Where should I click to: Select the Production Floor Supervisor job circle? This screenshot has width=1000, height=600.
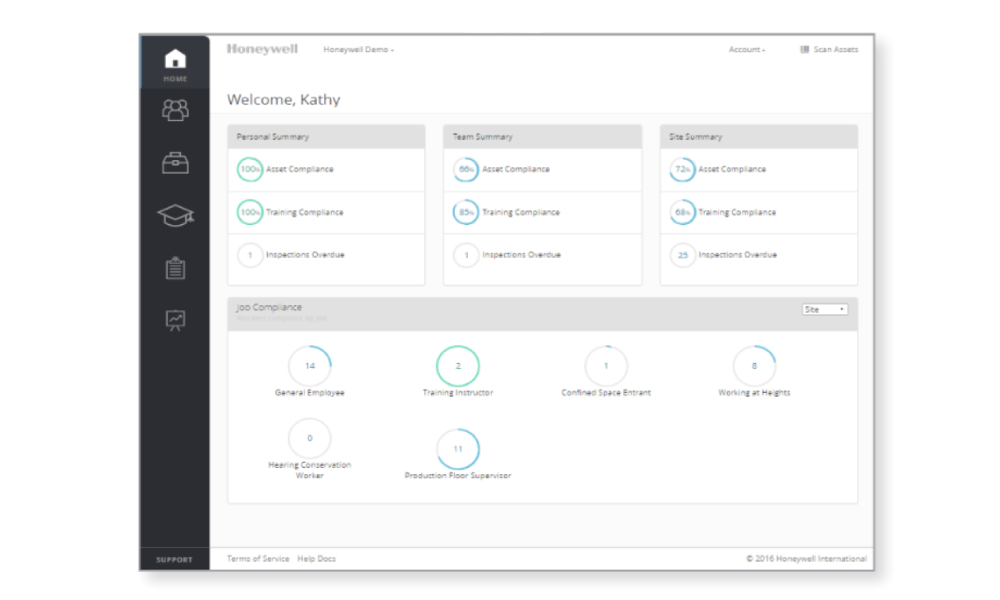tap(457, 449)
